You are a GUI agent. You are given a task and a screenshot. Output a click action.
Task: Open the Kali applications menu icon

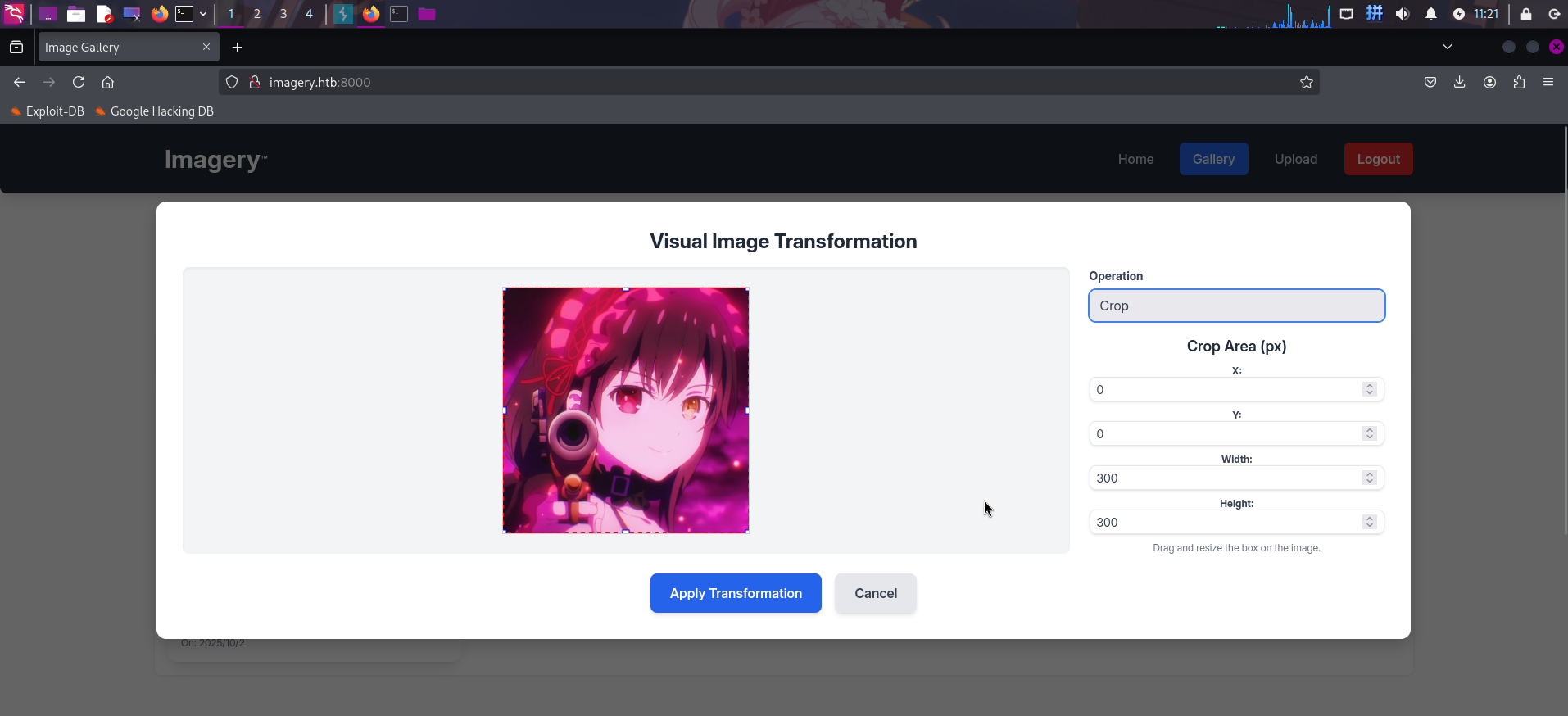point(14,14)
